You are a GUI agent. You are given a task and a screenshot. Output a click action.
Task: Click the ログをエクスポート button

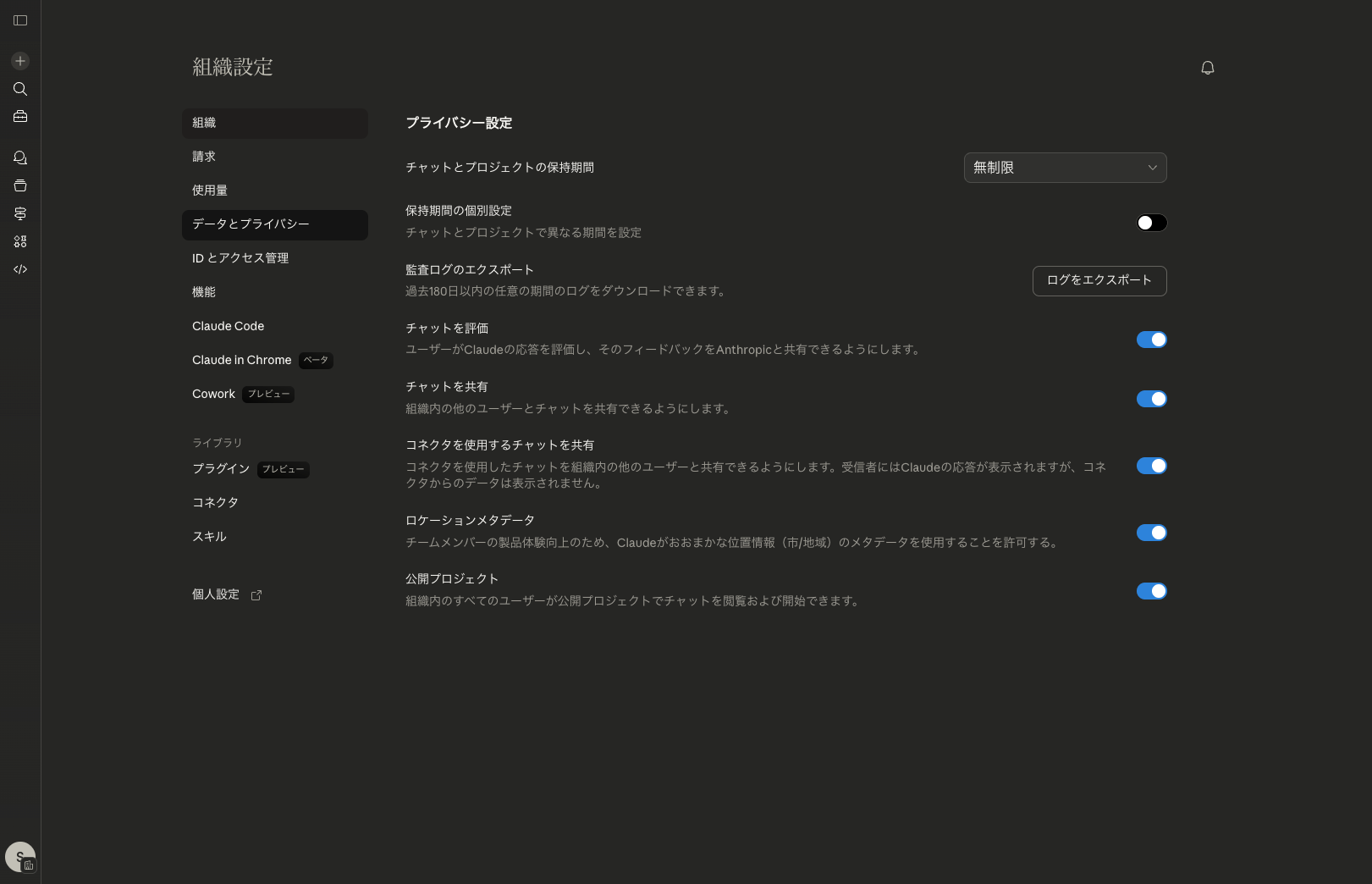[x=1099, y=280]
